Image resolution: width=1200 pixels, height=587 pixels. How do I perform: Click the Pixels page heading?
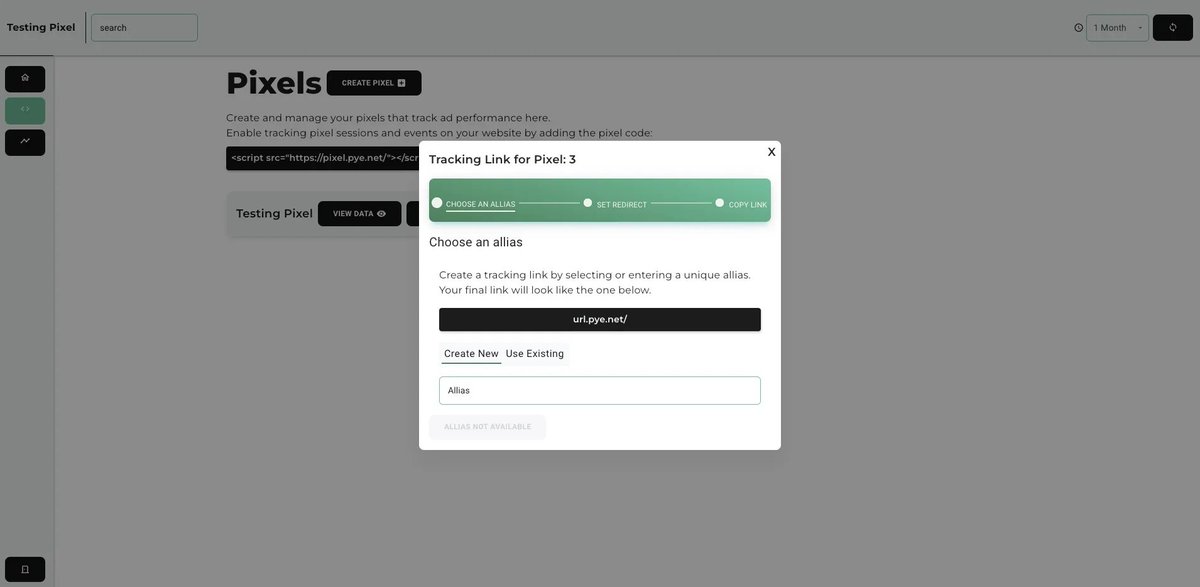pyautogui.click(x=274, y=83)
